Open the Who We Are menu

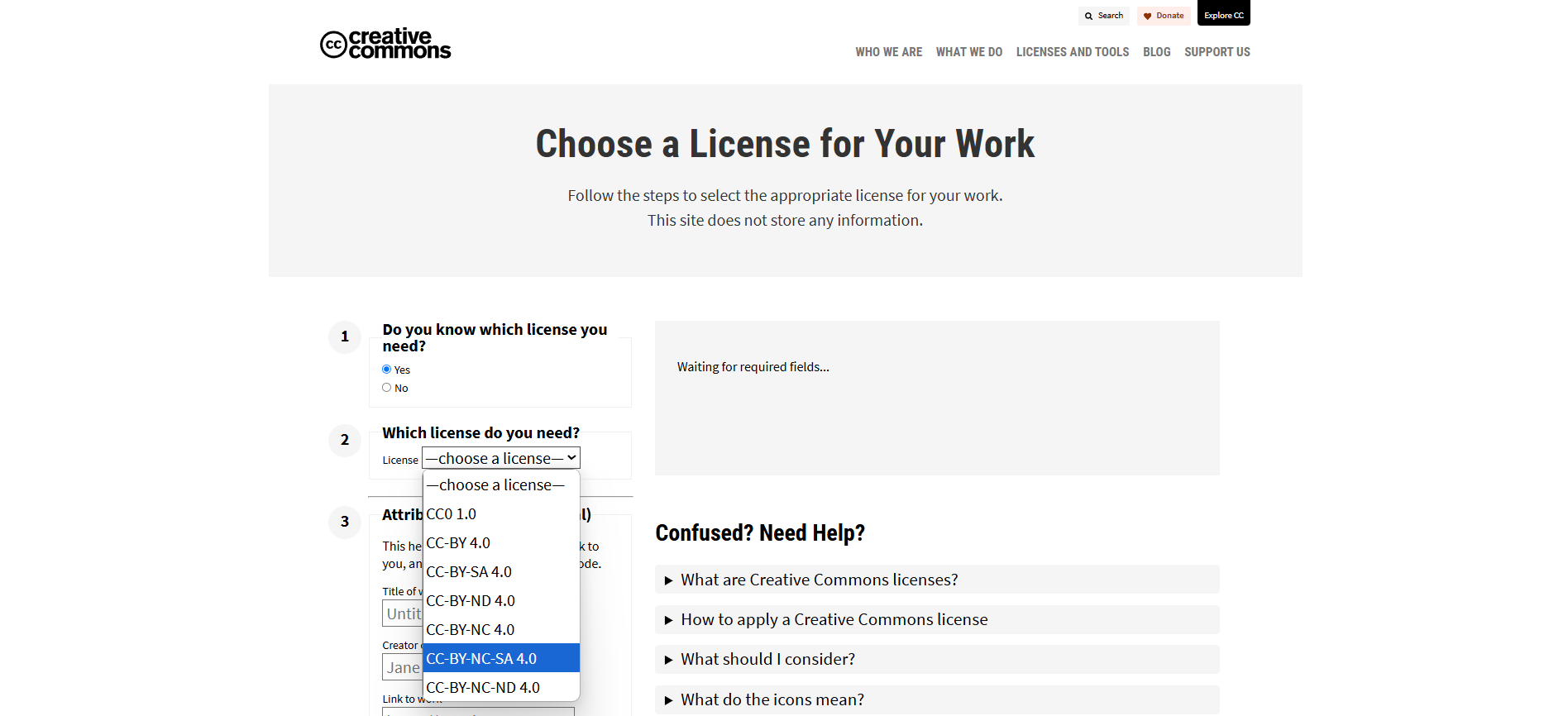pos(888,52)
